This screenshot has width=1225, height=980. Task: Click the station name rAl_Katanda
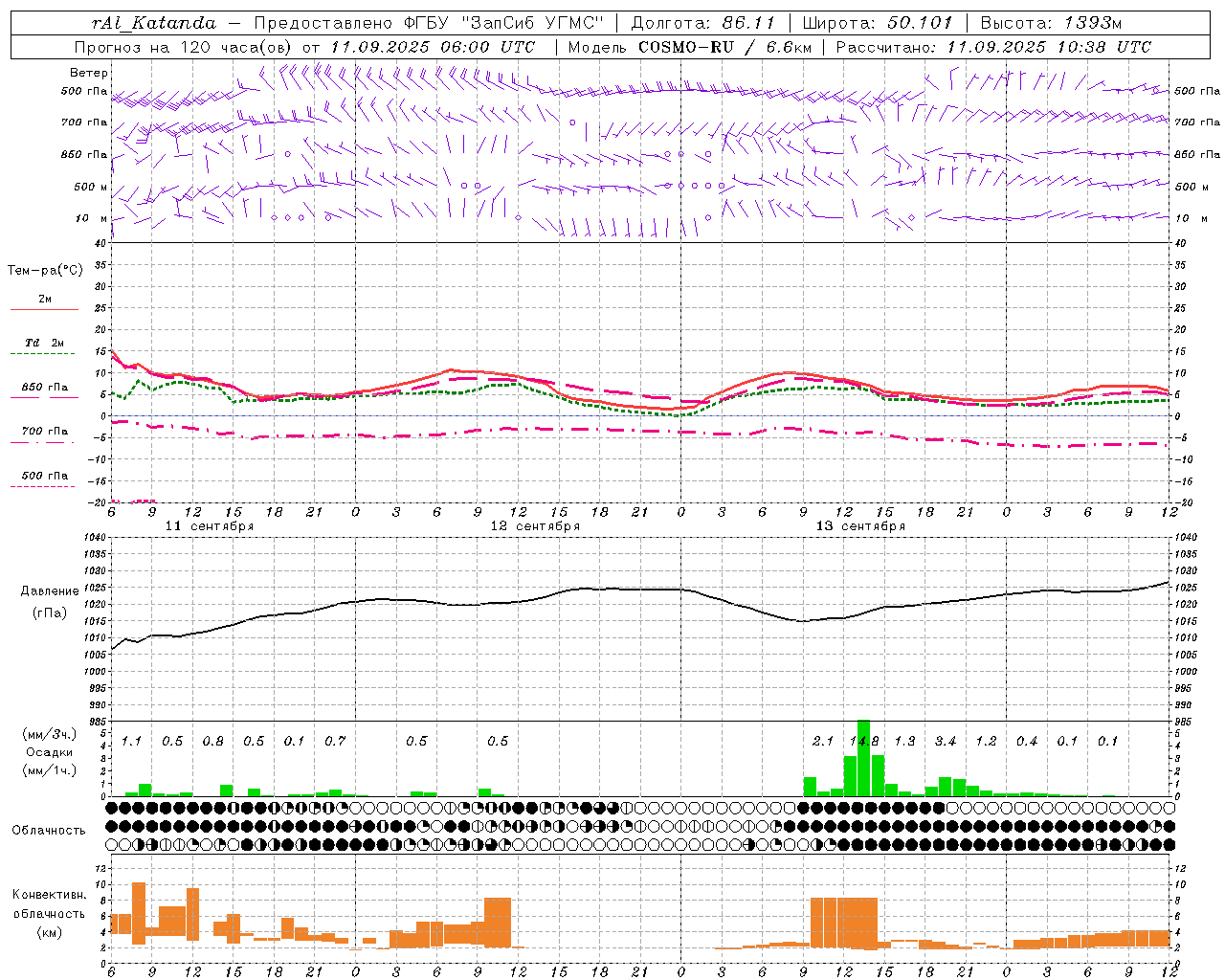pos(154,23)
